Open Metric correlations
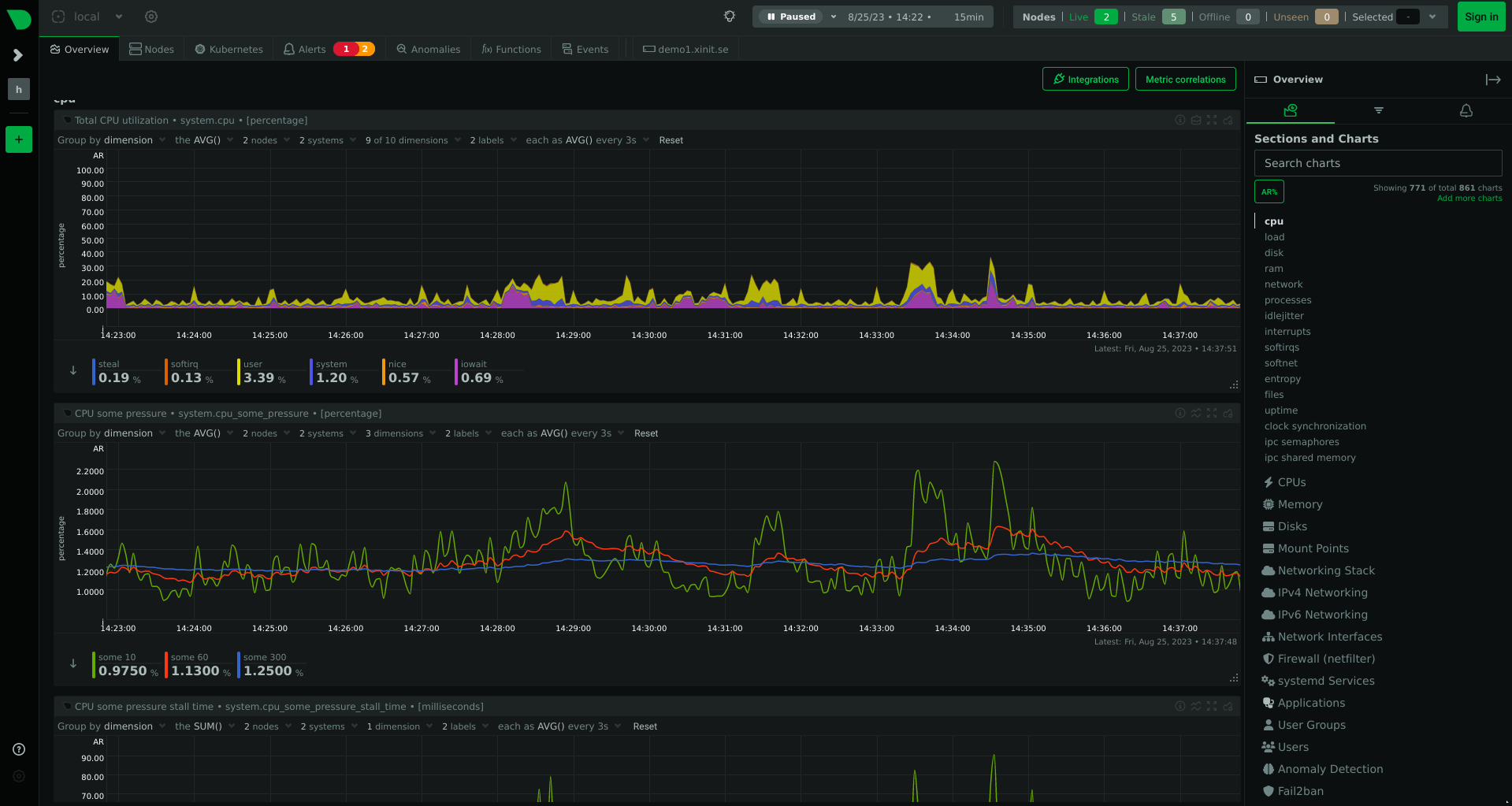The width and height of the screenshot is (1512, 806). coord(1186,79)
